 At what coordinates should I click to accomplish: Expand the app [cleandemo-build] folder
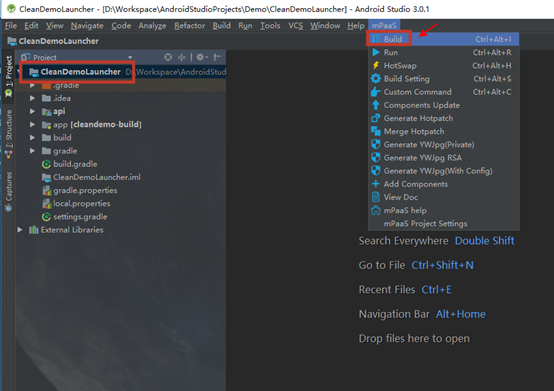click(32, 124)
